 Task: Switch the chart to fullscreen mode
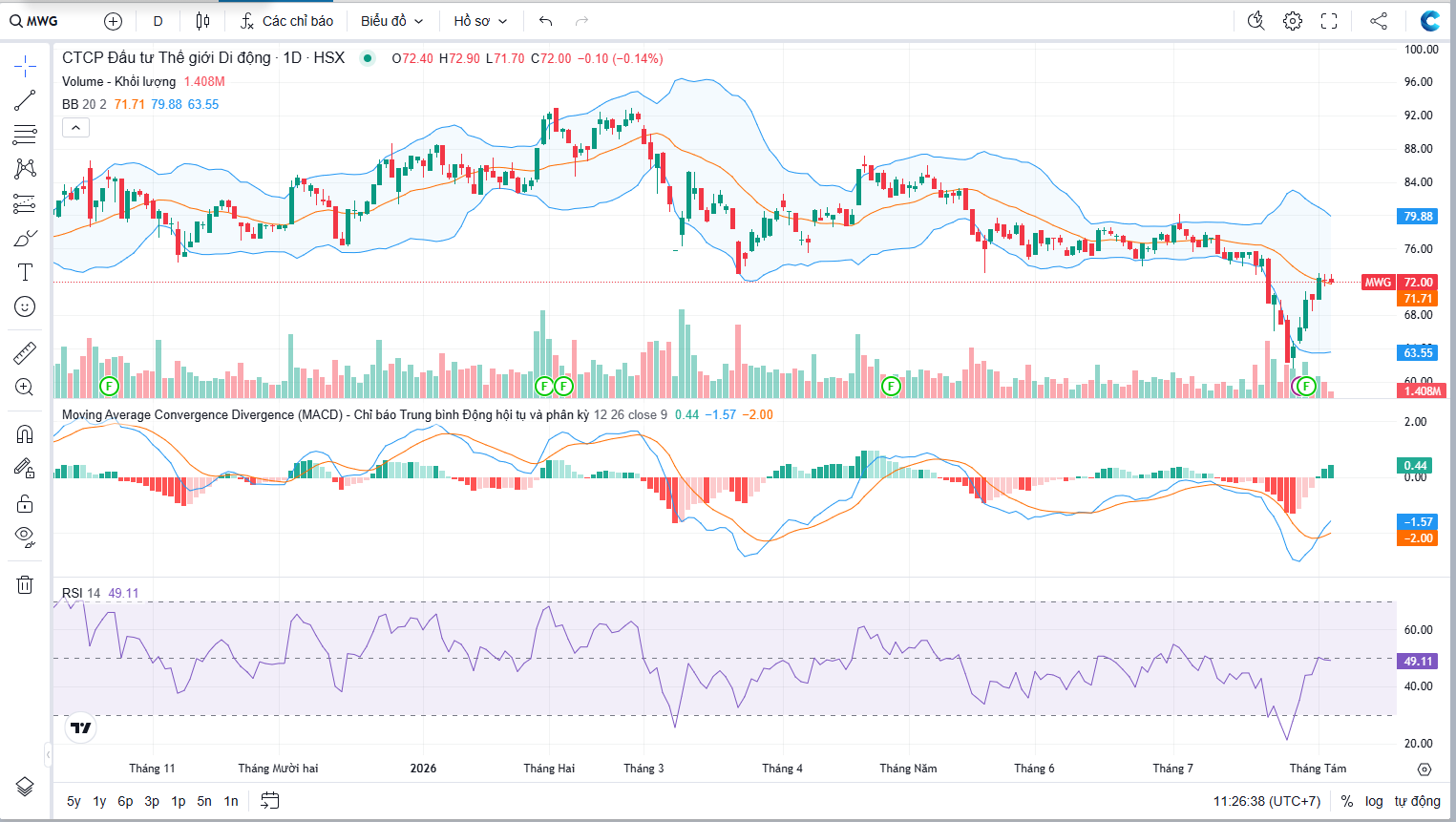[1329, 21]
